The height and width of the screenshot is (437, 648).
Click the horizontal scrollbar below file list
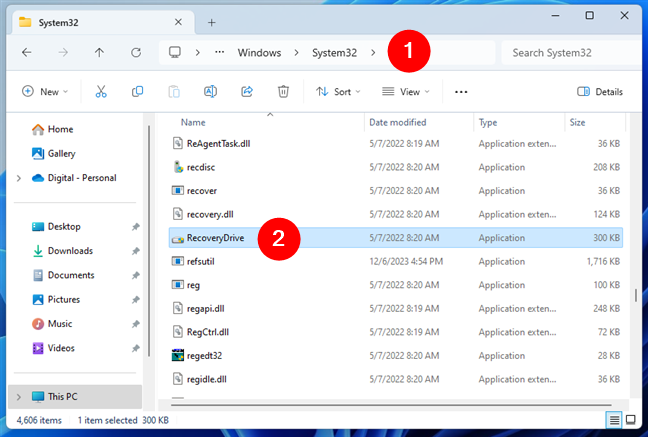click(391, 405)
